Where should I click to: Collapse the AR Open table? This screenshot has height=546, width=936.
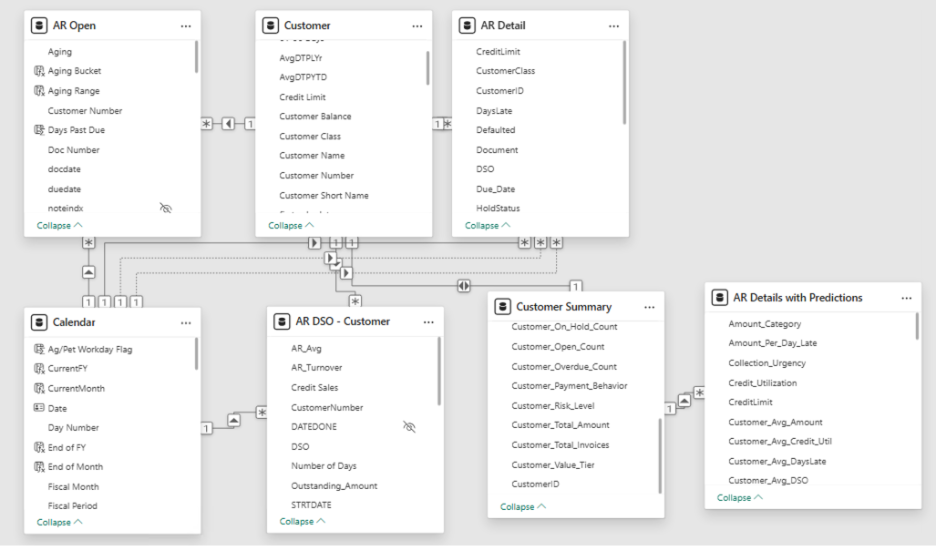coord(60,226)
